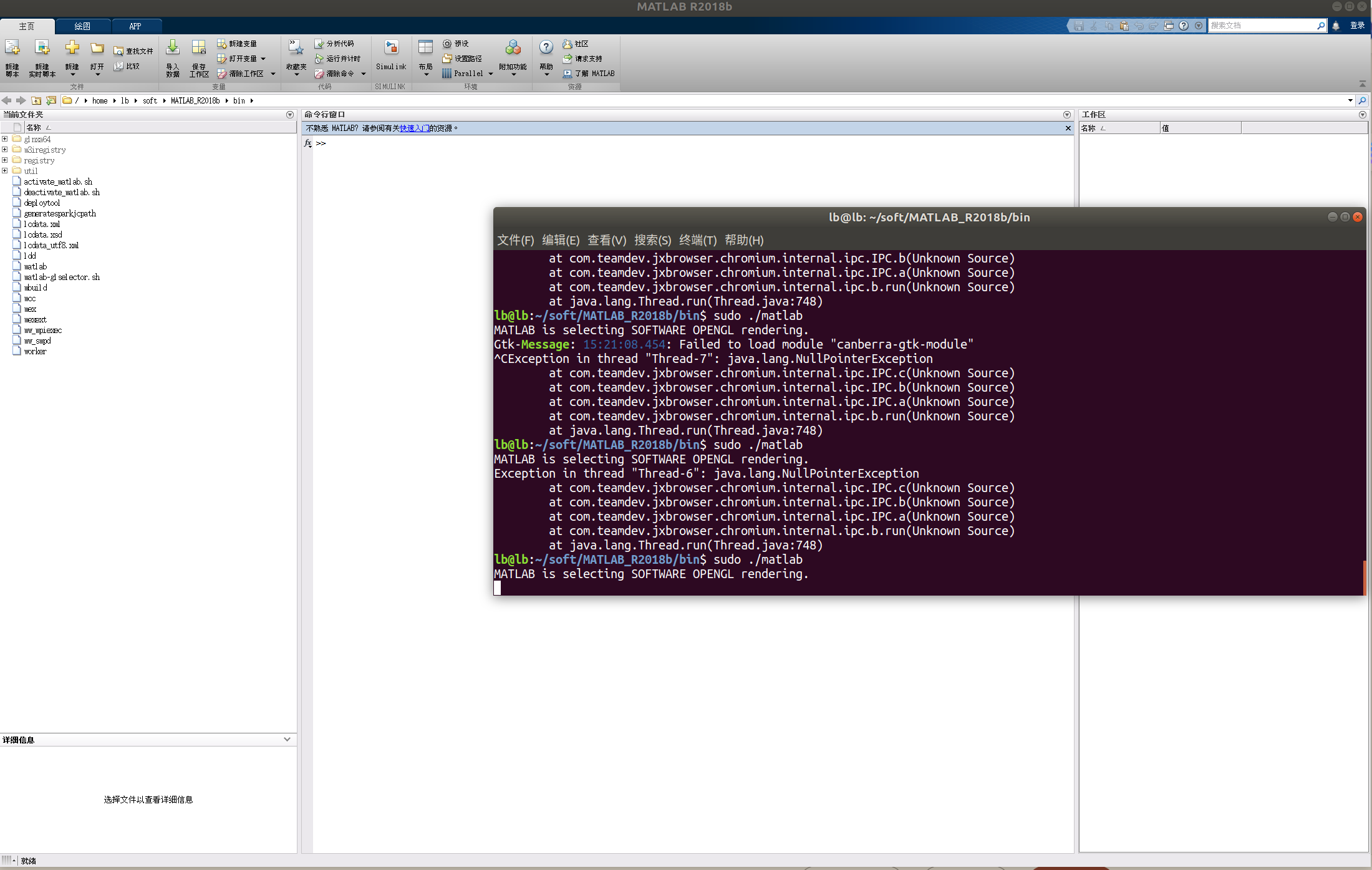This screenshot has width=1372, height=870.
Task: Open current folder panel actions menu
Action: 290,115
